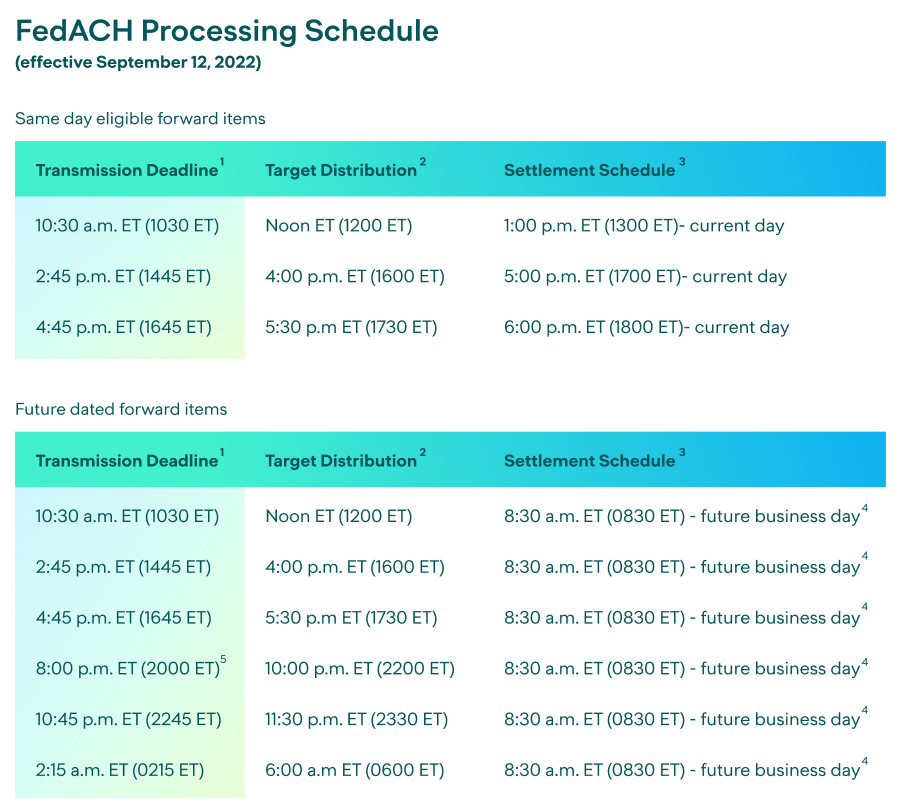Click the 11:30 p.m. ET (2330 ET) distribution cell
Screen dimensions: 900x810
(356, 719)
